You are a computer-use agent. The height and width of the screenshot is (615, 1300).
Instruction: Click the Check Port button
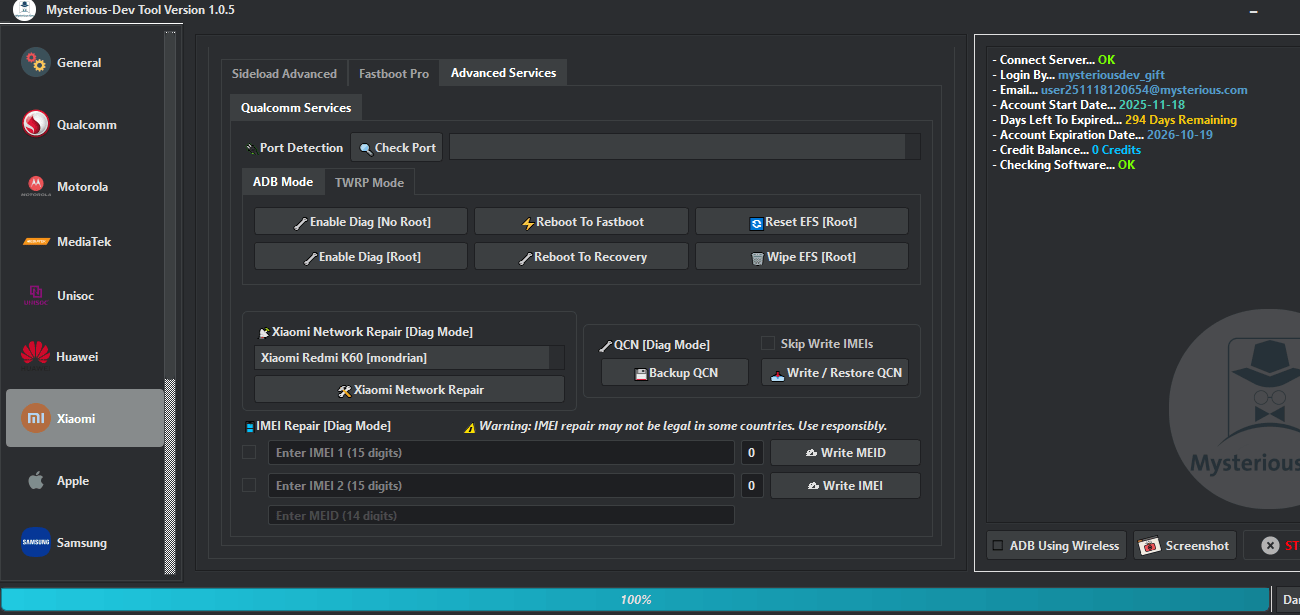(396, 147)
